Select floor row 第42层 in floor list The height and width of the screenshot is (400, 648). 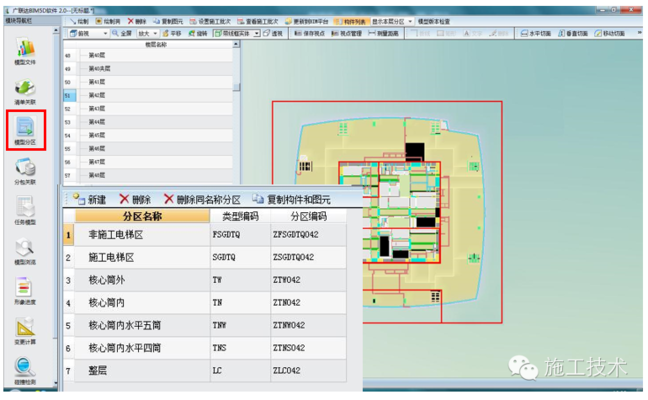click(x=97, y=95)
